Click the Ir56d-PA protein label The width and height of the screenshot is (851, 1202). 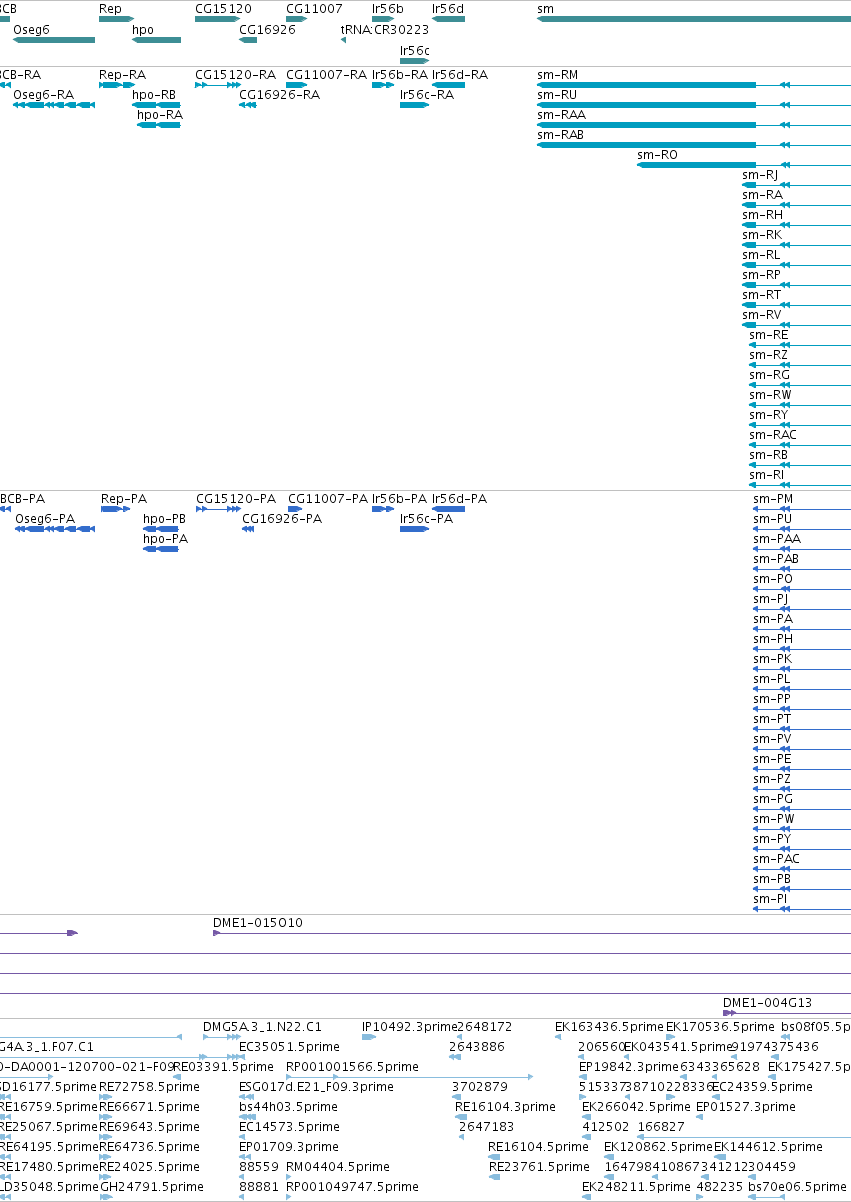click(460, 498)
